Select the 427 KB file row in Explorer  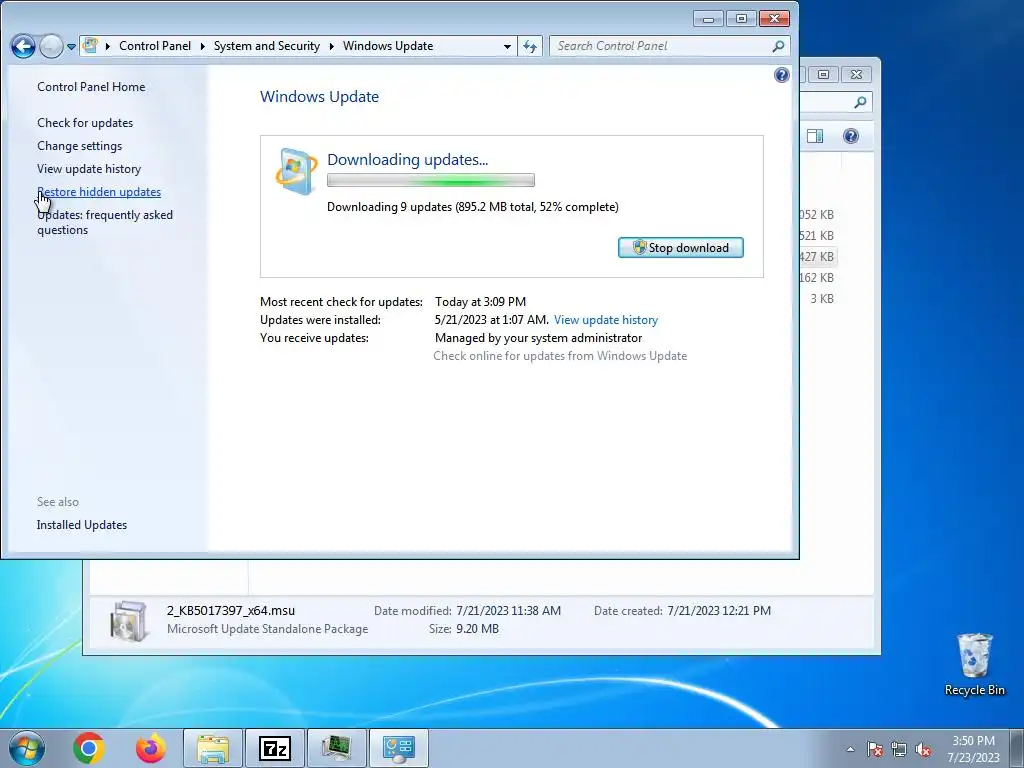pos(817,257)
